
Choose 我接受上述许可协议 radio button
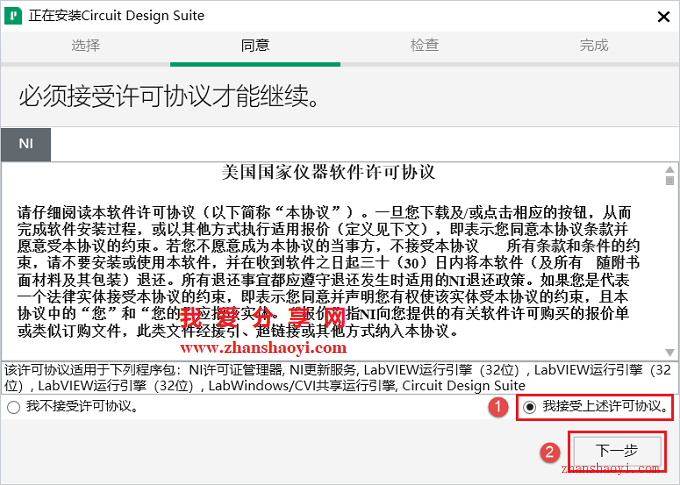pyautogui.click(x=530, y=407)
